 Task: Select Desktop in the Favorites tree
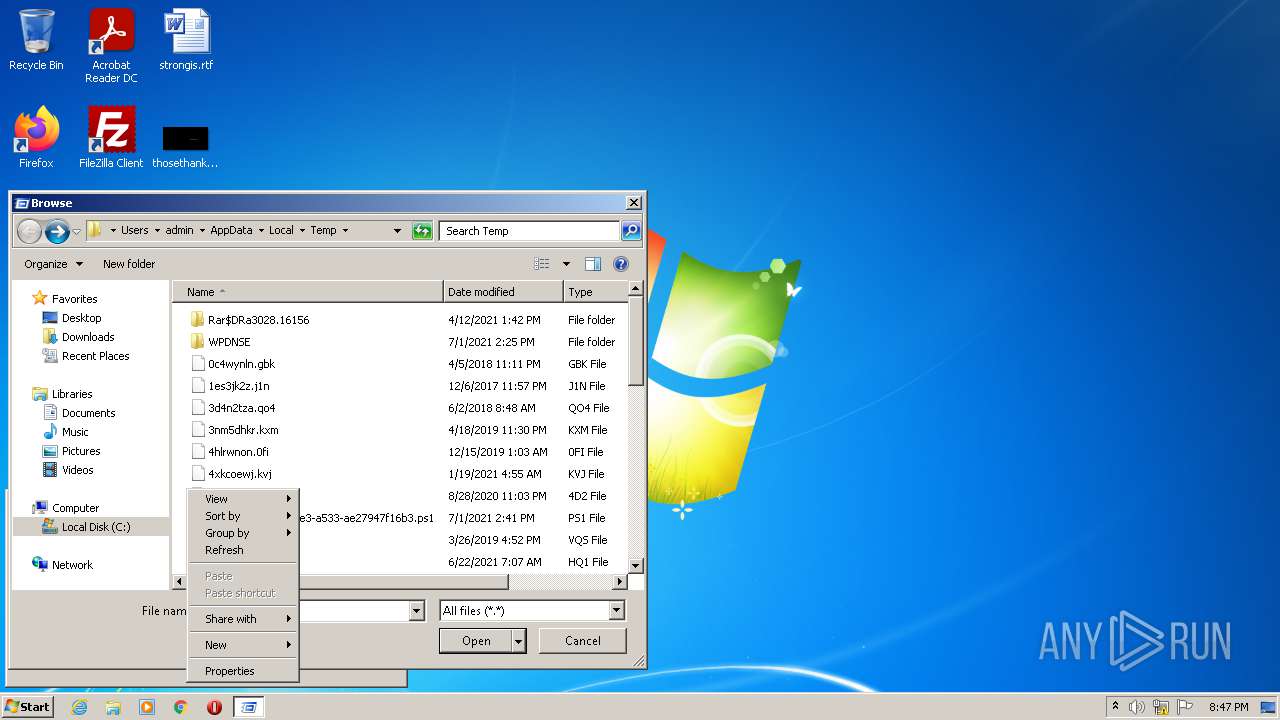[x=82, y=318]
